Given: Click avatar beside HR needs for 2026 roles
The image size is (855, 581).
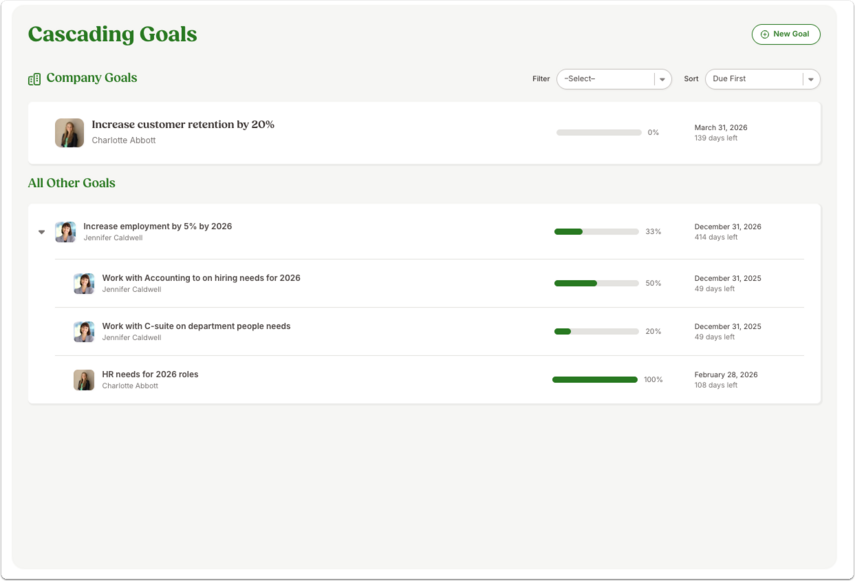Looking at the screenshot, I should pos(84,380).
